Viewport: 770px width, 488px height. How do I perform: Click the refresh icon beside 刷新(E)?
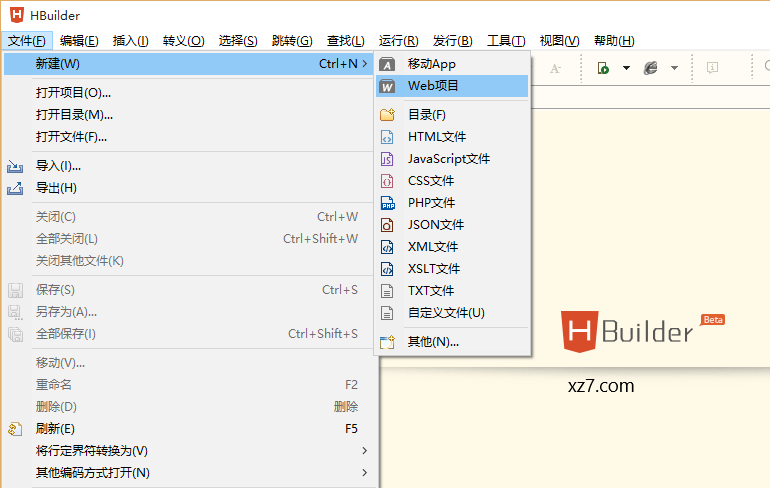point(15,429)
